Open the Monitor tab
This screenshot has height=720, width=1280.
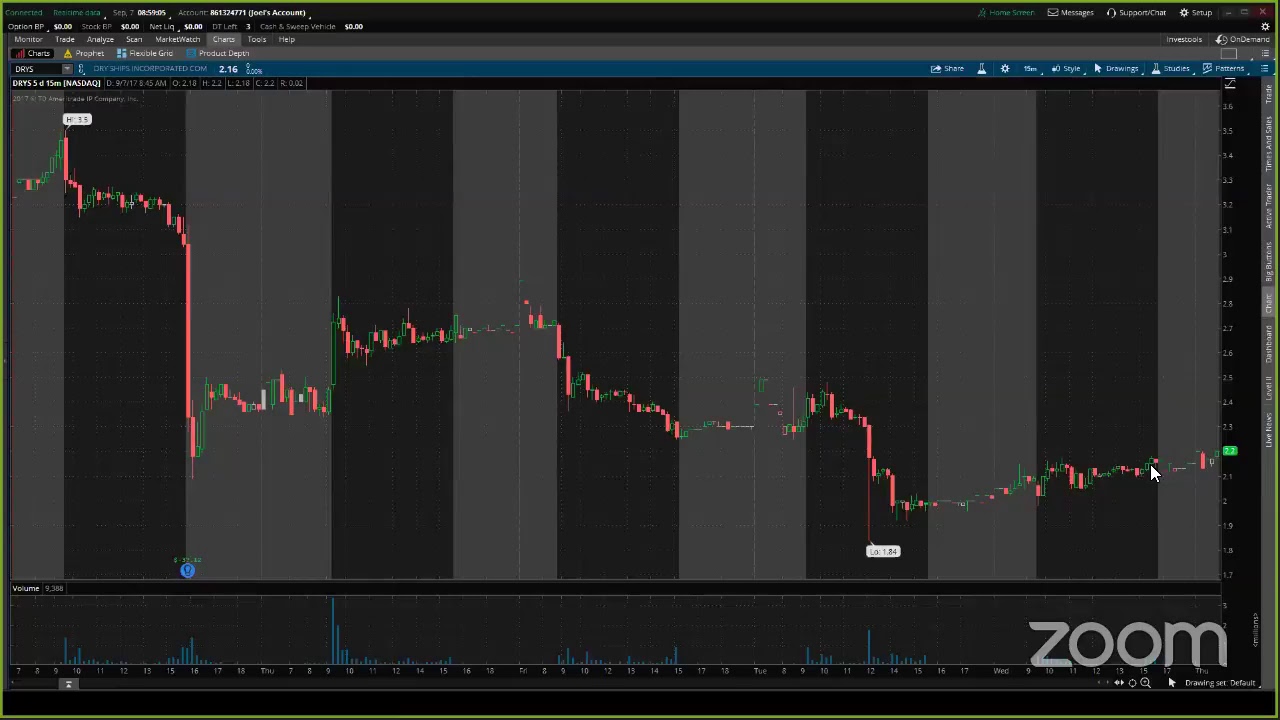click(28, 39)
